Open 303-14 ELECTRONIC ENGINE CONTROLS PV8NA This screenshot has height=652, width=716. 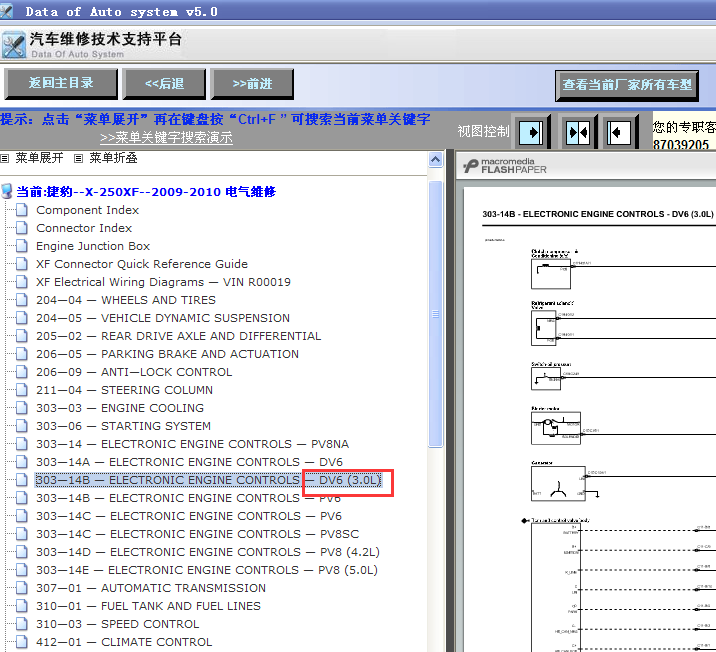(x=193, y=444)
